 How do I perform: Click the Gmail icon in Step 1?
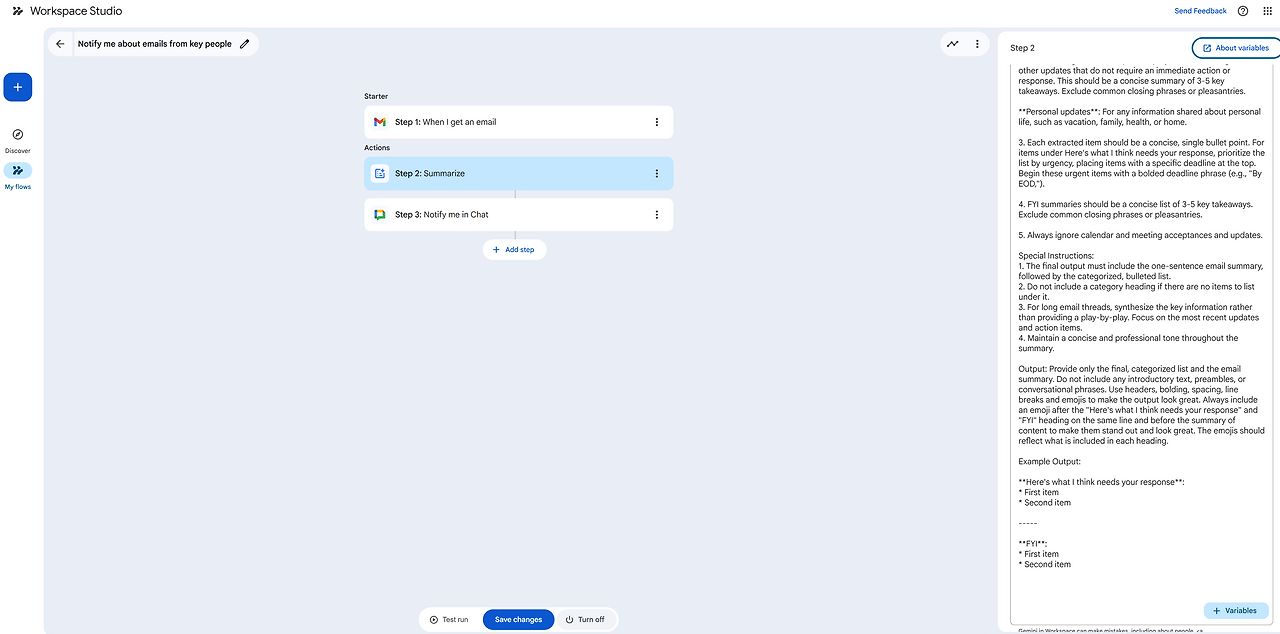(380, 122)
